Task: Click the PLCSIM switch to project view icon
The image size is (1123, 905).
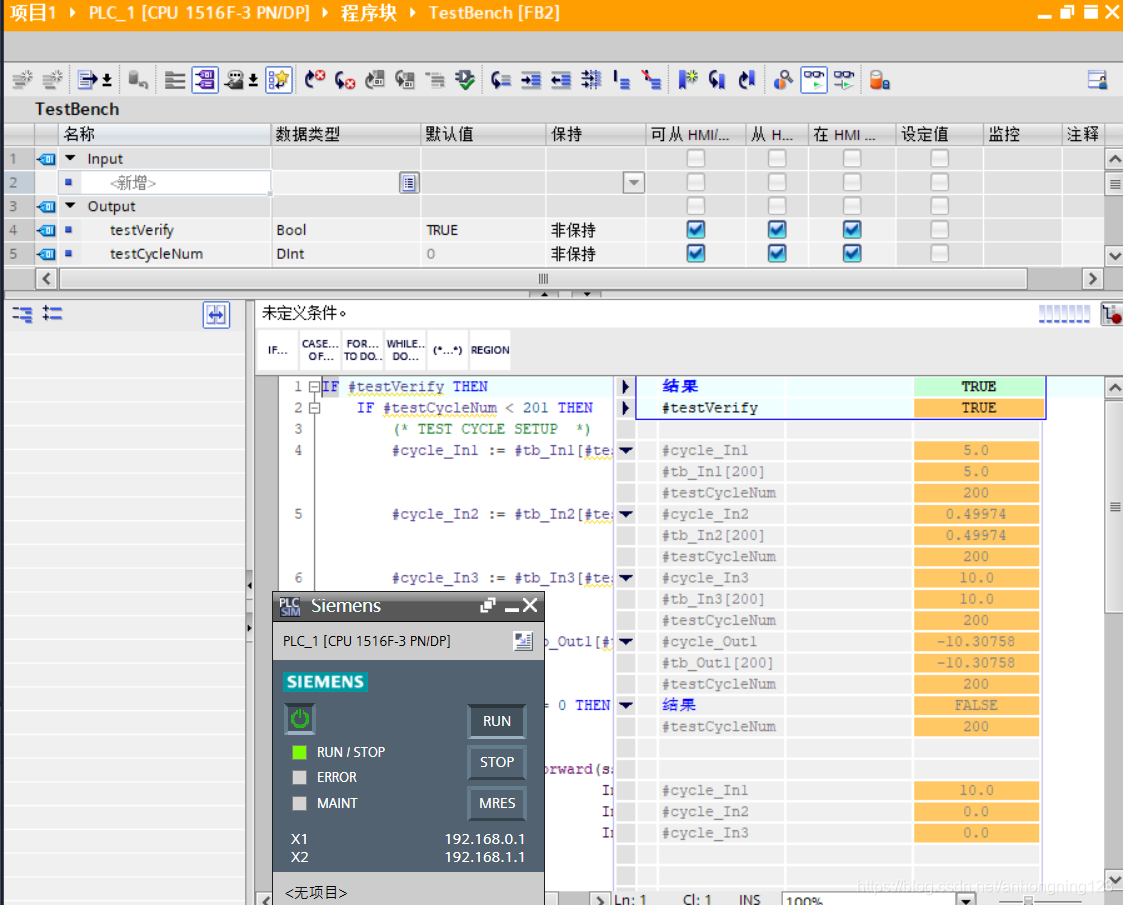Action: pyautogui.click(x=524, y=641)
